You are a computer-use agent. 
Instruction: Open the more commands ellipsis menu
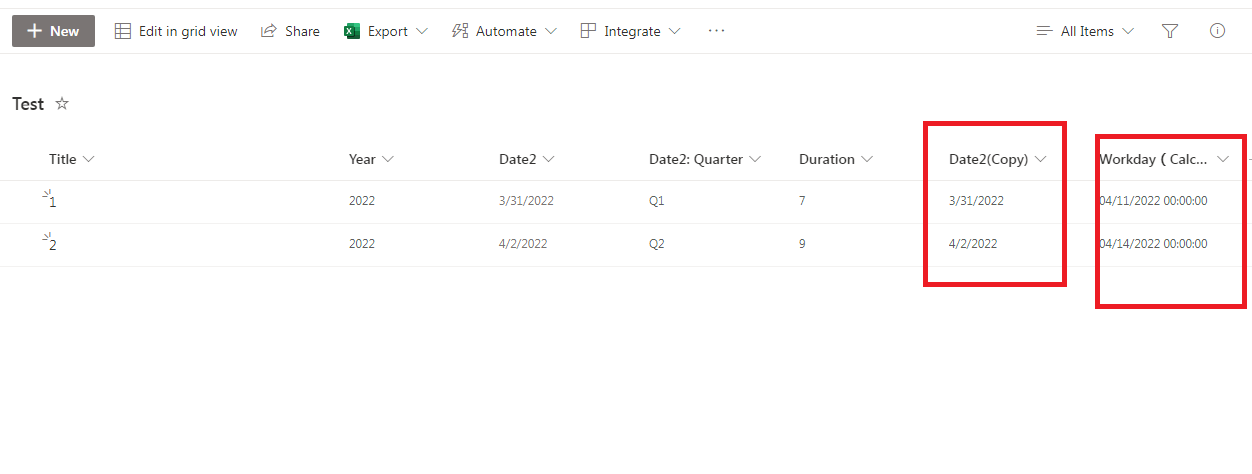click(x=716, y=31)
